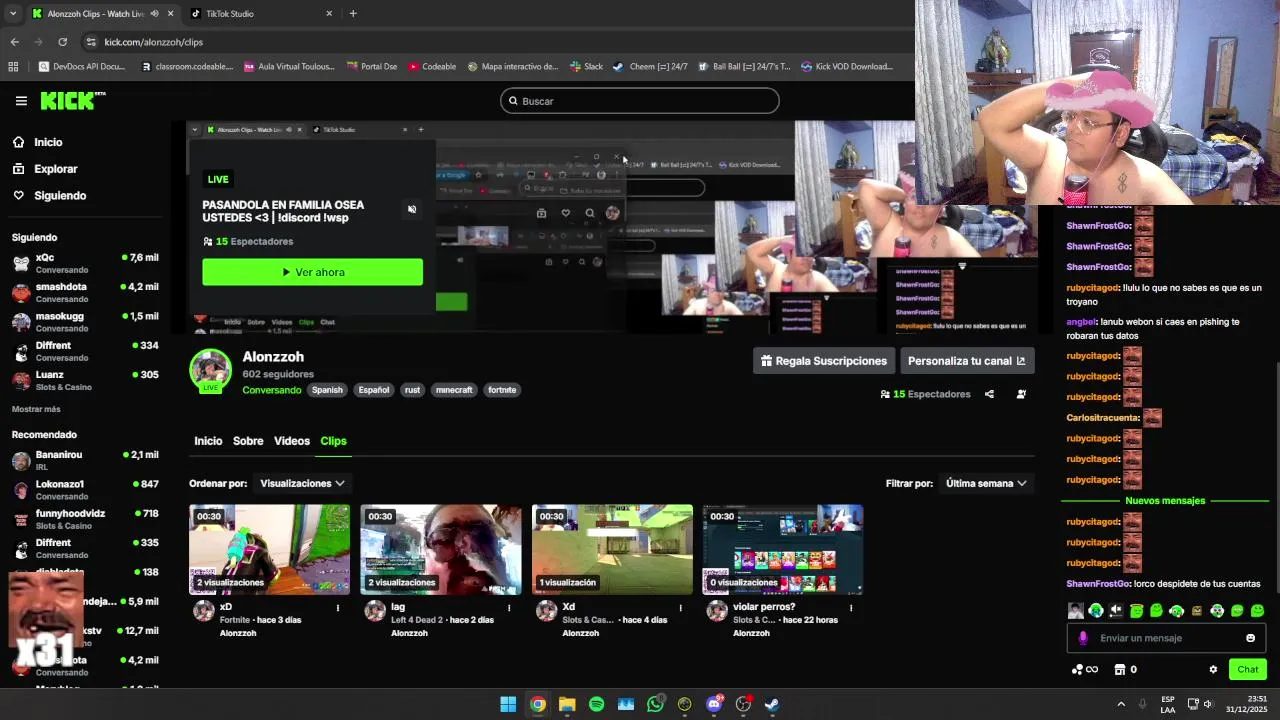
Task: Expand Mostrar más in Siguiendo list
Action: click(36, 409)
